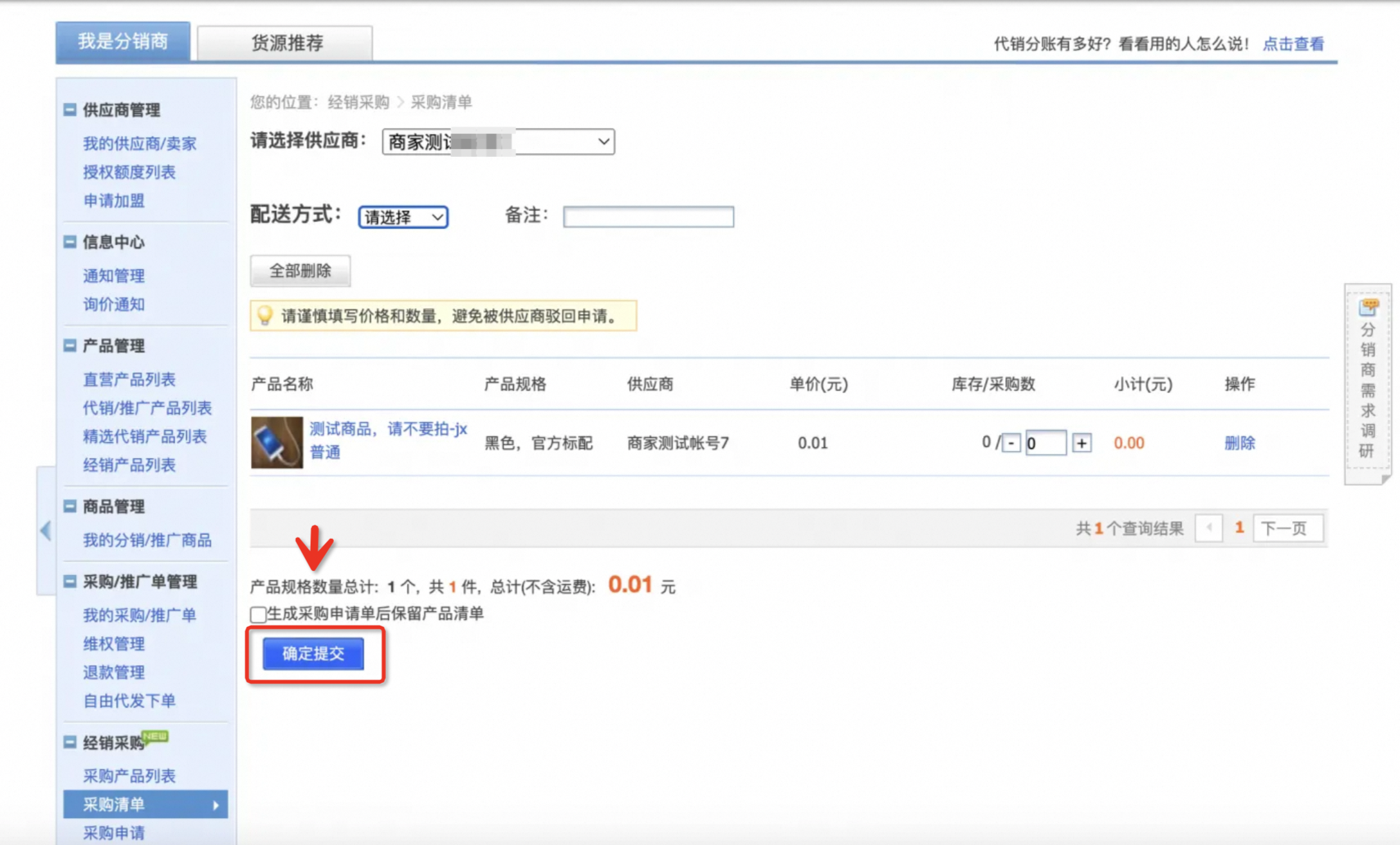
Task: Delete the 测试商品 row via 删除
Action: (1239, 443)
